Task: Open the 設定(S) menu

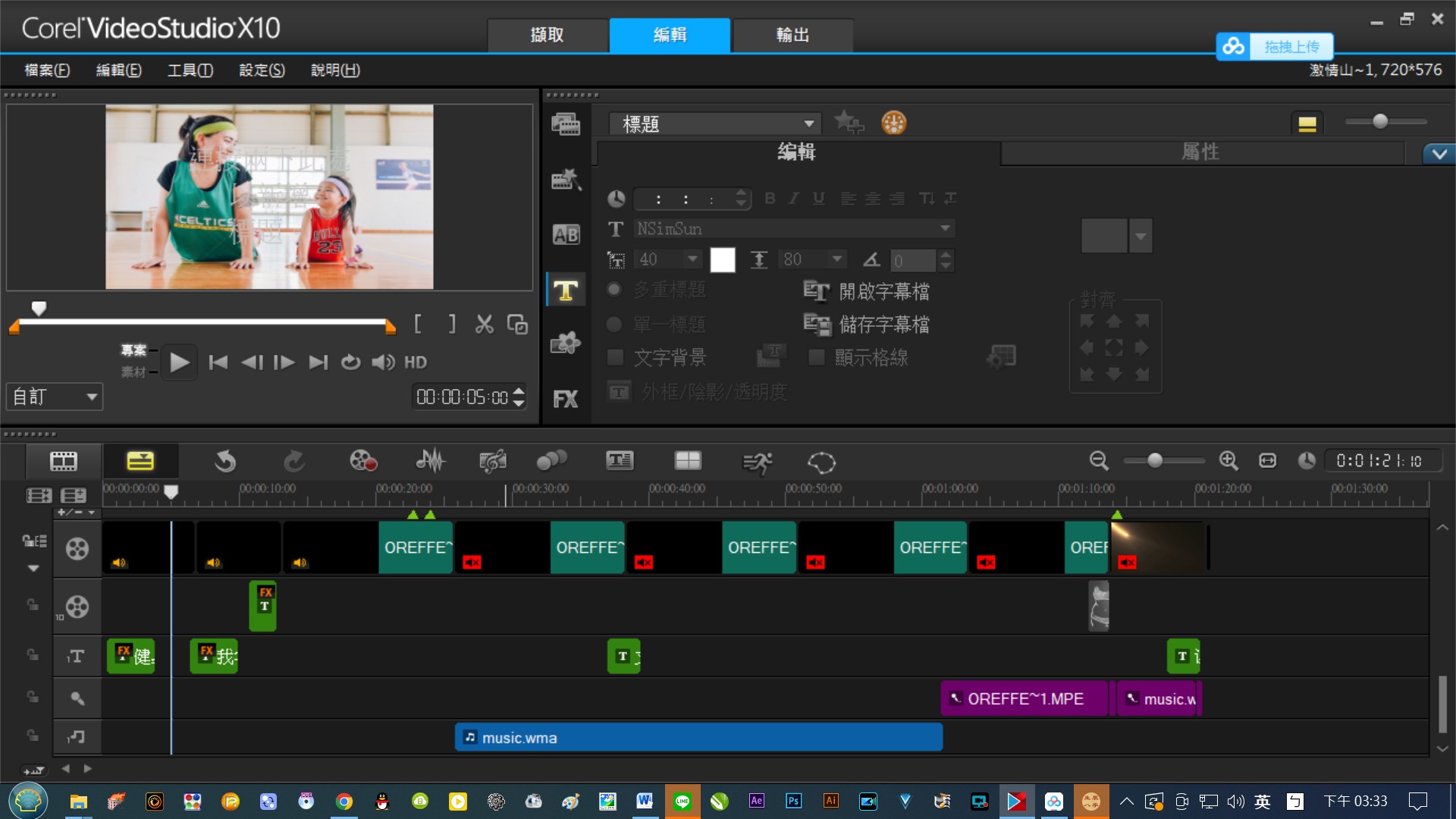Action: click(x=262, y=70)
